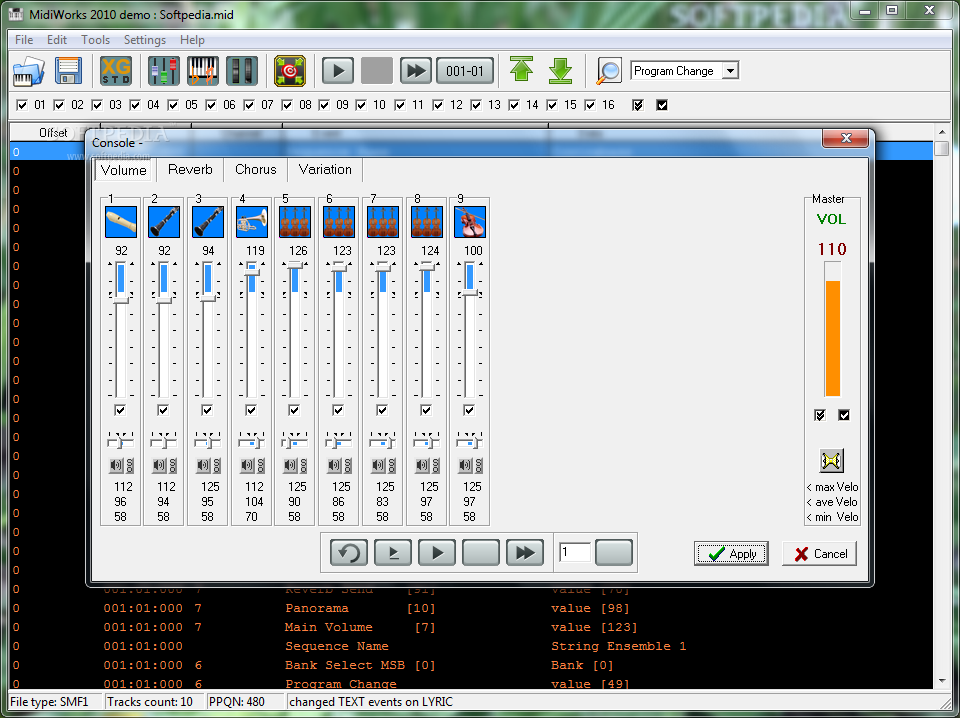
Task: Toggle the checkbox below channel 3 fader
Action: (207, 410)
